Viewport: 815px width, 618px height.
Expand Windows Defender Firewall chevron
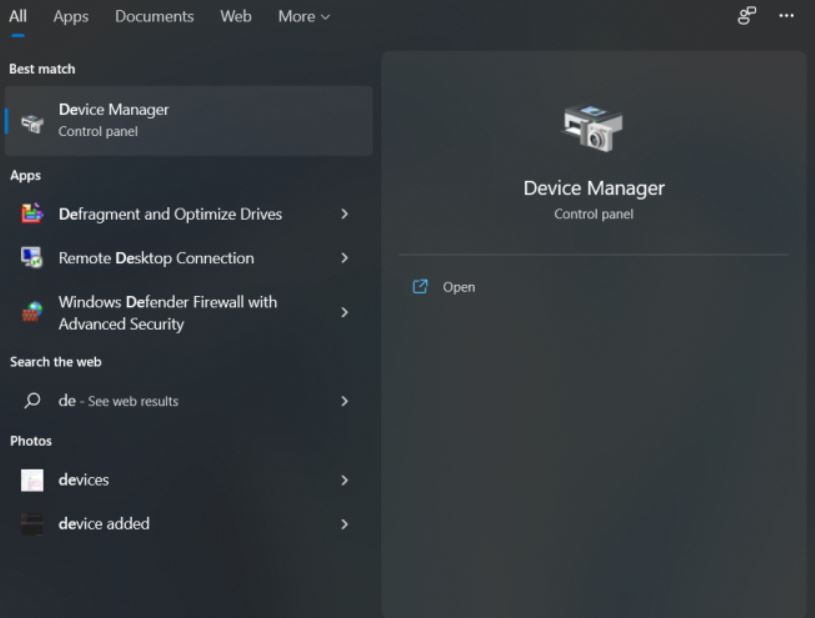[x=344, y=313]
